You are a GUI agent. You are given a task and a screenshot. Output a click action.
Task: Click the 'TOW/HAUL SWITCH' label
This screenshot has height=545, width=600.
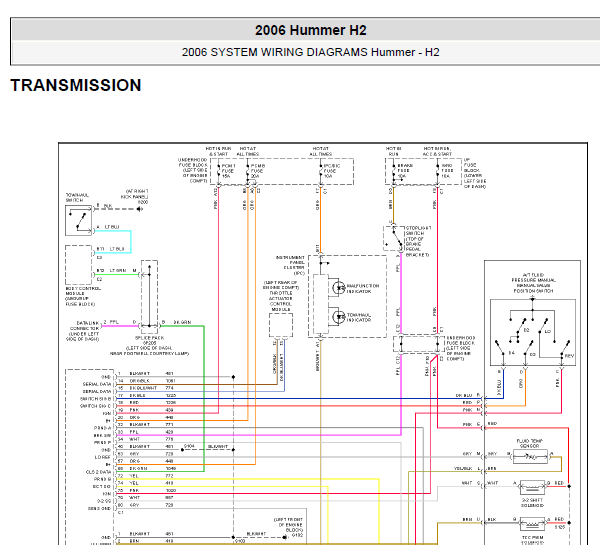(x=77, y=197)
